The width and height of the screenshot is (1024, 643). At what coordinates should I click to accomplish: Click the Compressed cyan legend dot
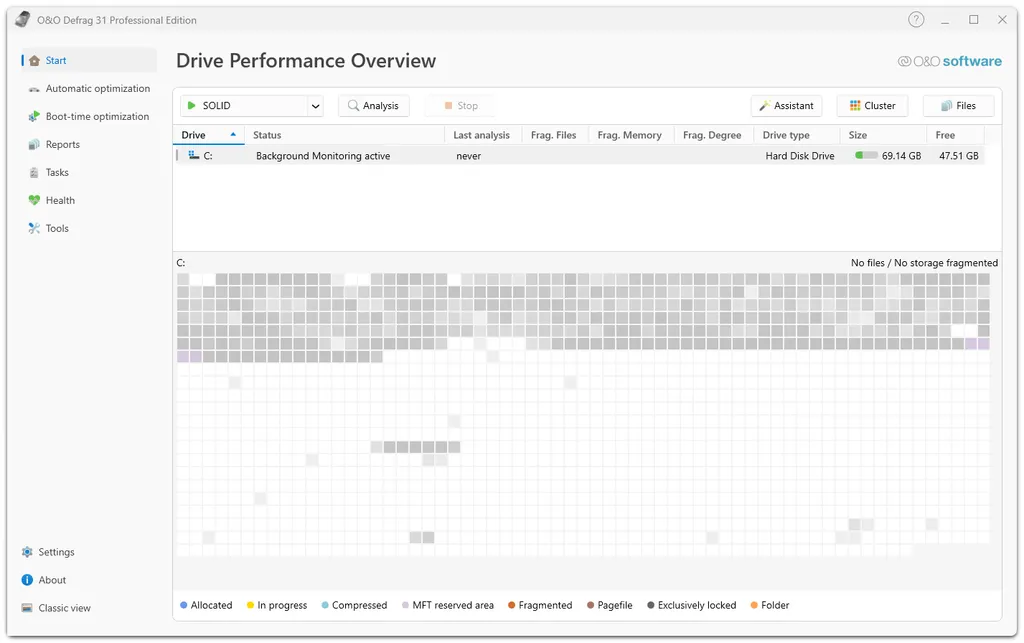325,605
